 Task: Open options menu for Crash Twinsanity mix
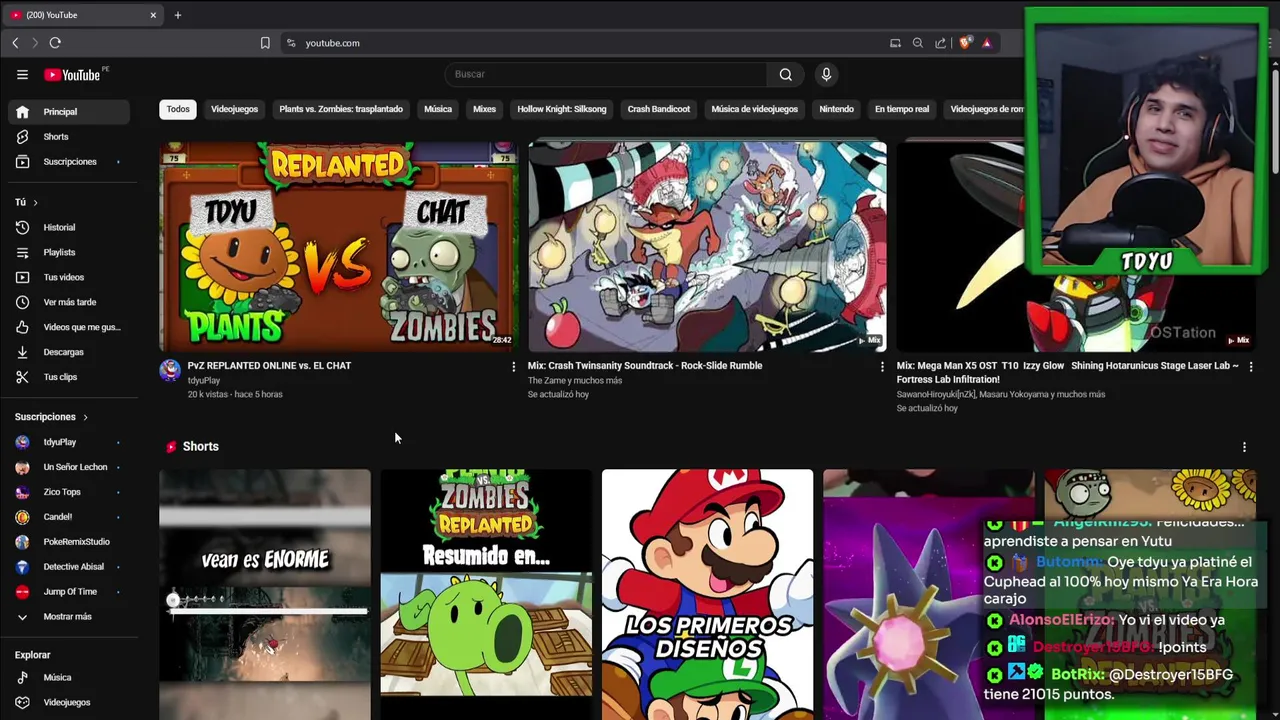coord(881,367)
